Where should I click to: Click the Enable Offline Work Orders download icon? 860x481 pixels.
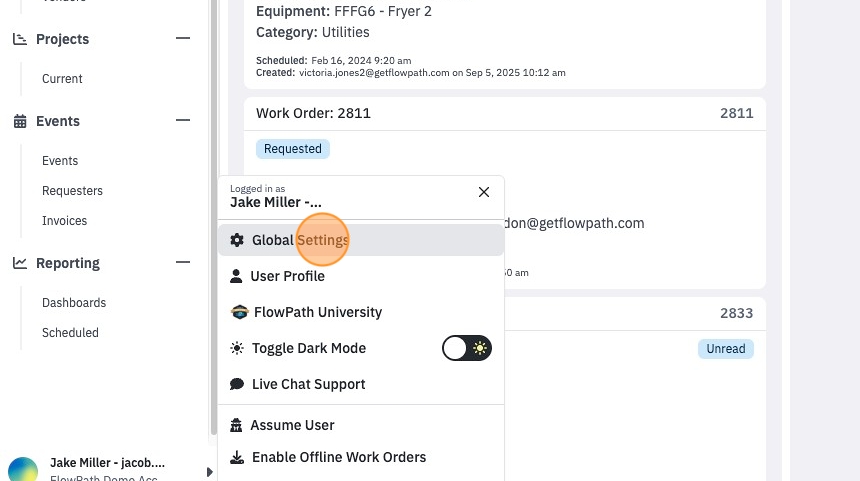point(237,457)
